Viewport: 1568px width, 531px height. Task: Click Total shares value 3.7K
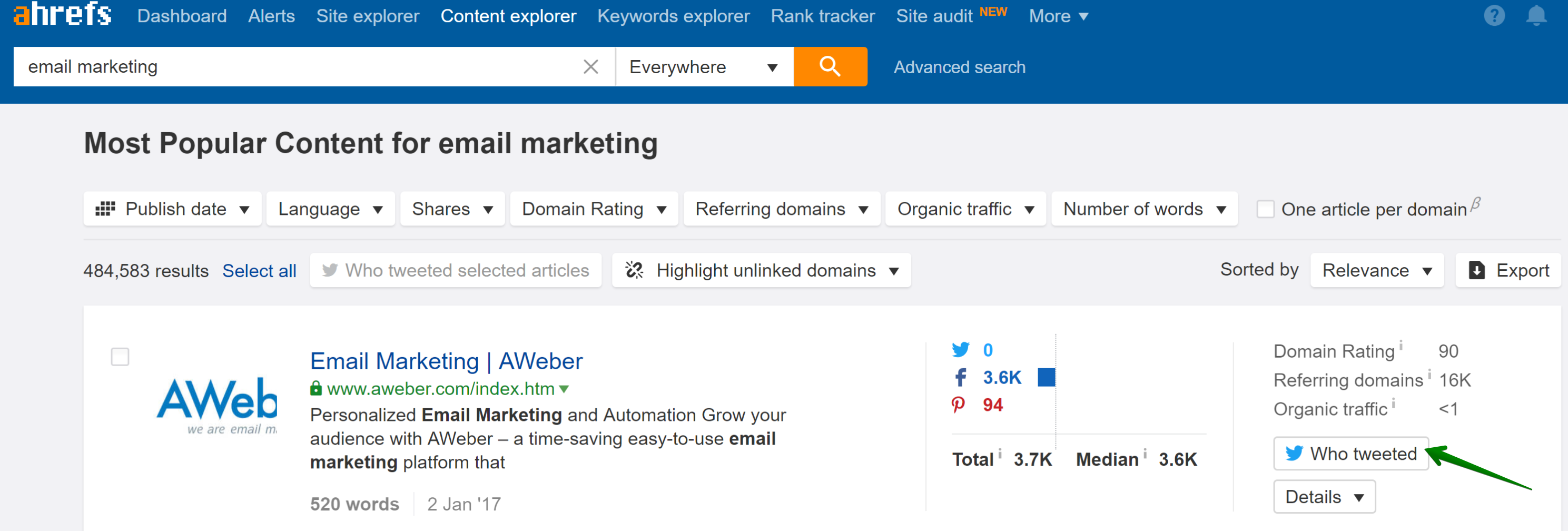point(1032,459)
